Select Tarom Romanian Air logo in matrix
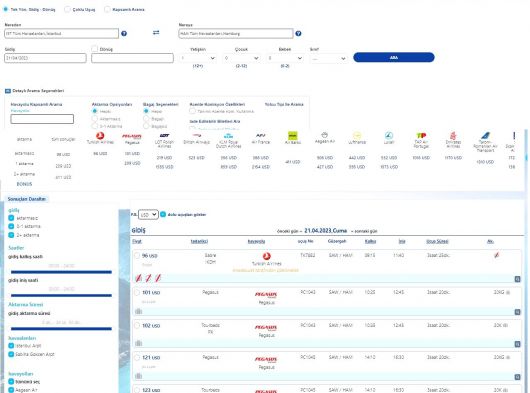Image resolution: width=530 pixels, height=393 pixels. coord(485,136)
